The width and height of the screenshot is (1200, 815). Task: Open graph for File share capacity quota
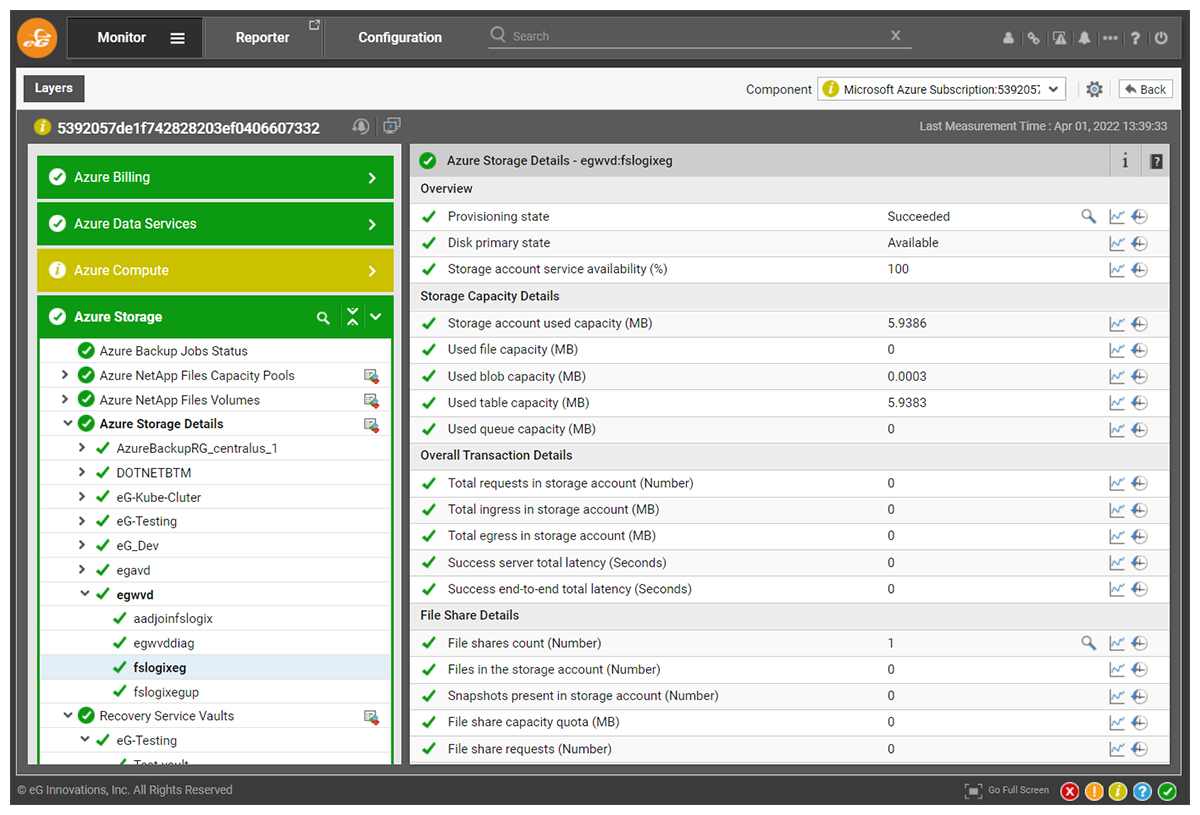point(1117,722)
